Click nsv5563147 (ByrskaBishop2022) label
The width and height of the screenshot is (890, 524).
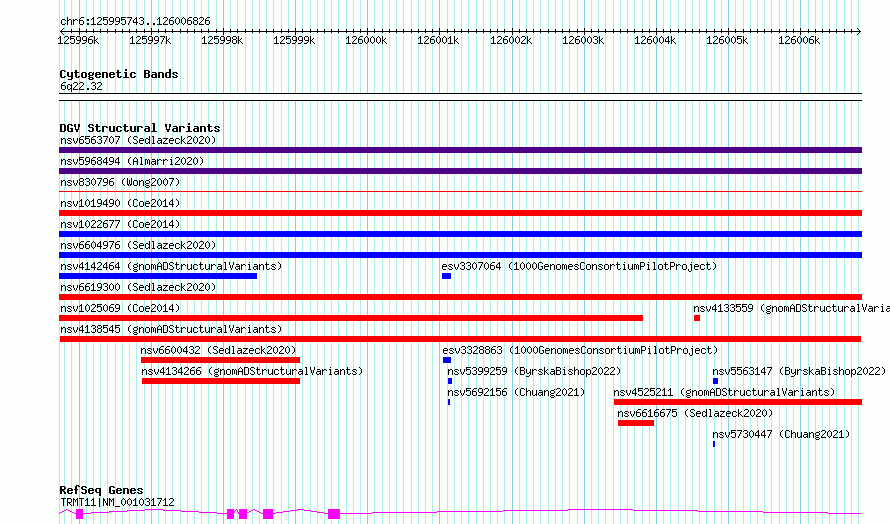click(799, 371)
